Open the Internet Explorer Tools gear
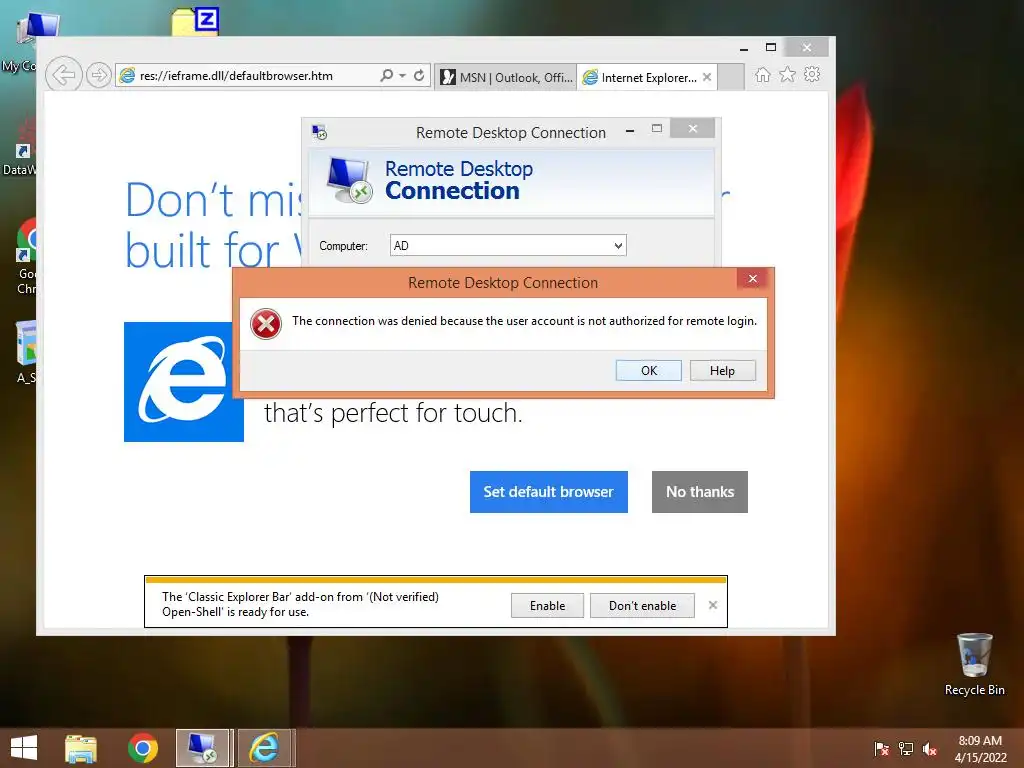1024x768 pixels. point(812,74)
